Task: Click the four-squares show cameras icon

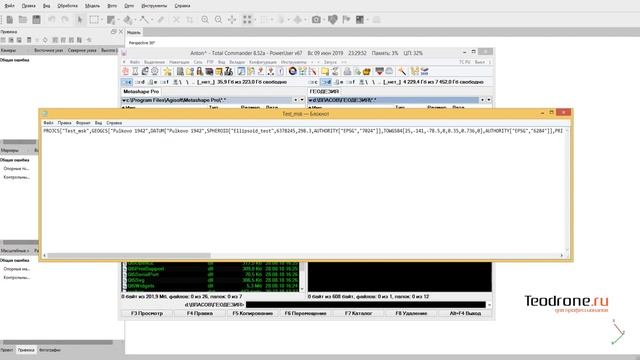Action: tap(247, 20)
